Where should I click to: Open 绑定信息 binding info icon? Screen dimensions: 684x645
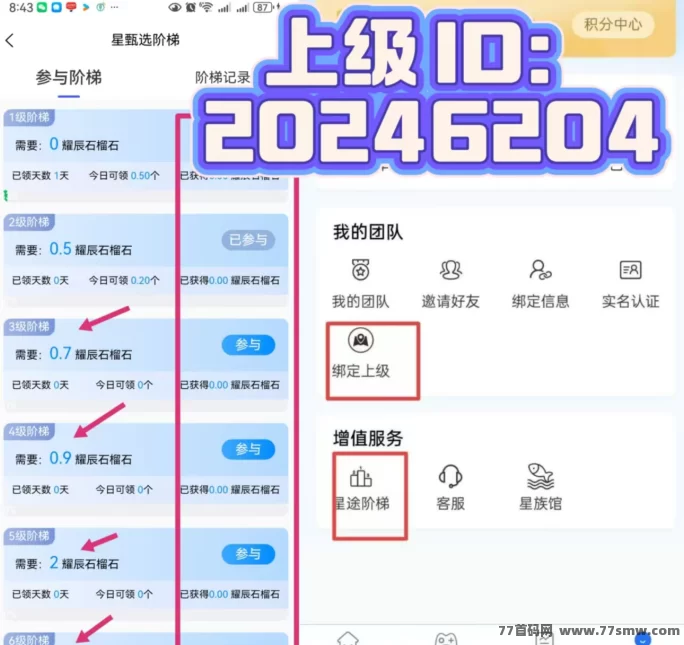click(x=540, y=270)
